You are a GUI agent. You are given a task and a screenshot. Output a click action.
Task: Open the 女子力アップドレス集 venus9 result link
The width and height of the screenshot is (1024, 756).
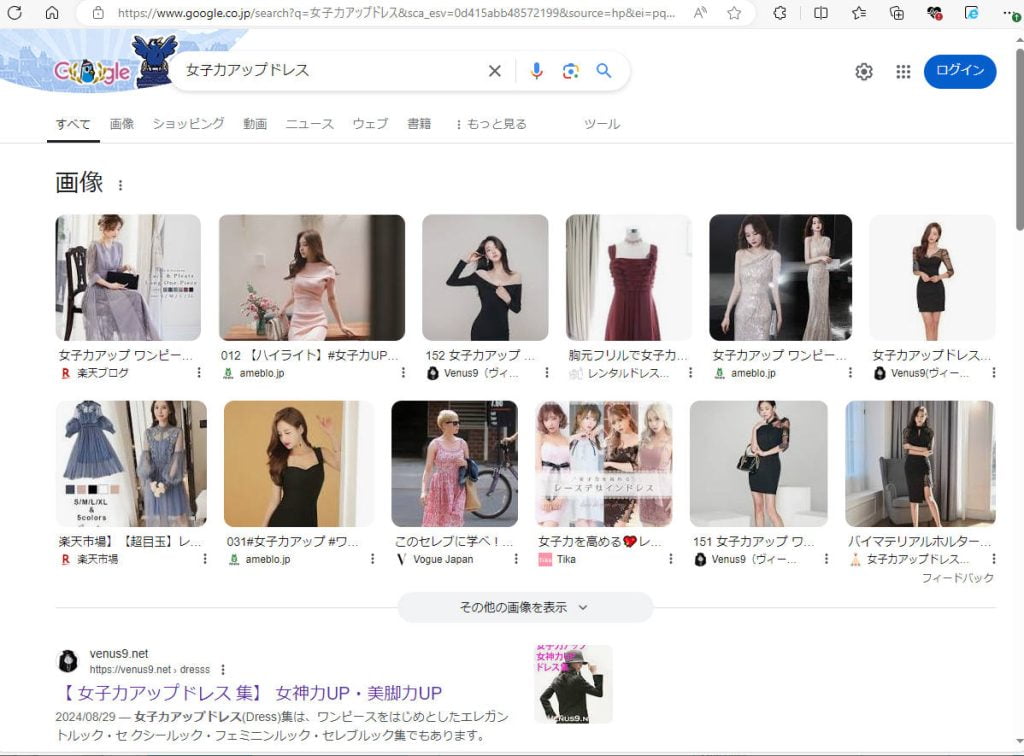(249, 693)
